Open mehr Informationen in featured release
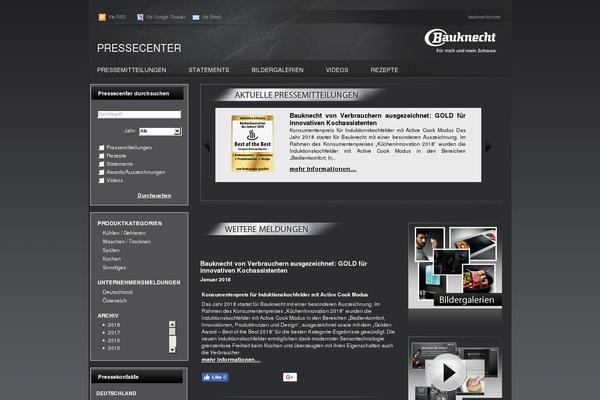The height and width of the screenshot is (400, 600). (x=323, y=169)
